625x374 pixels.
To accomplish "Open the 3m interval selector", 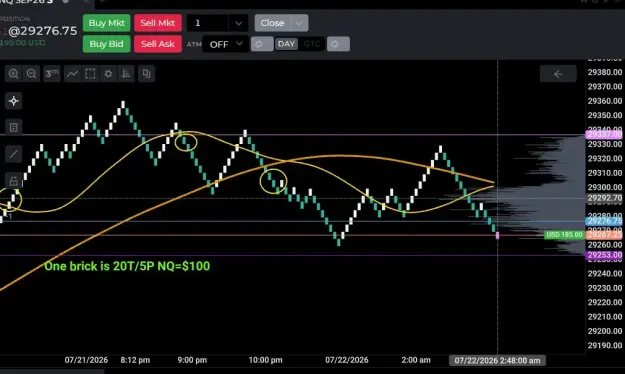I will (51, 74).
